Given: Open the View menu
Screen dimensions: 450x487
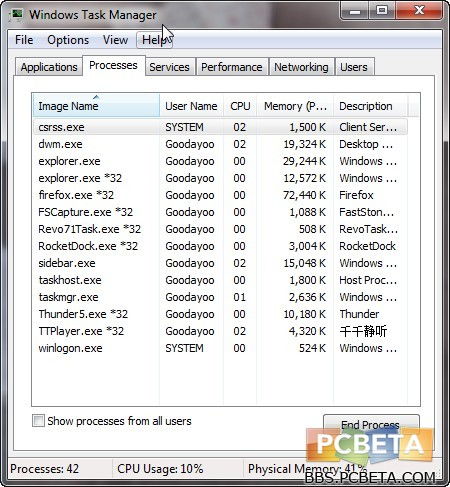Looking at the screenshot, I should [x=115, y=40].
